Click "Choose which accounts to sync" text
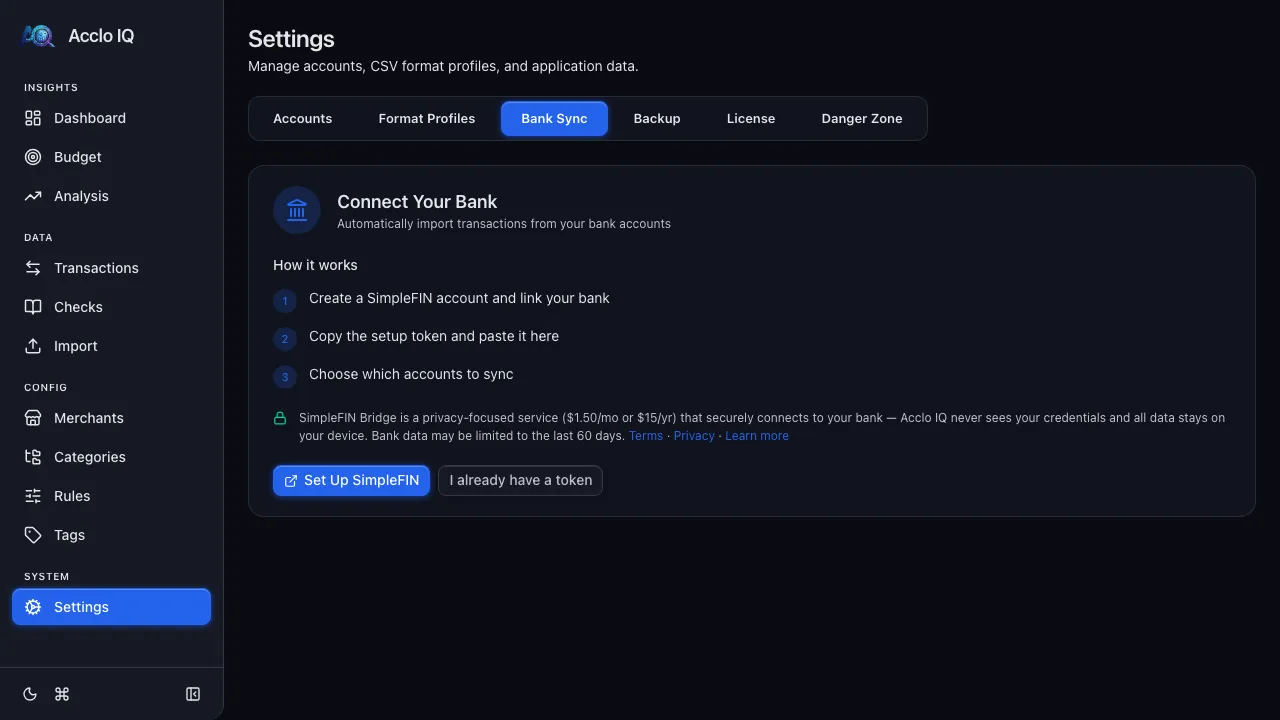This screenshot has height=720, width=1280. coord(411,374)
